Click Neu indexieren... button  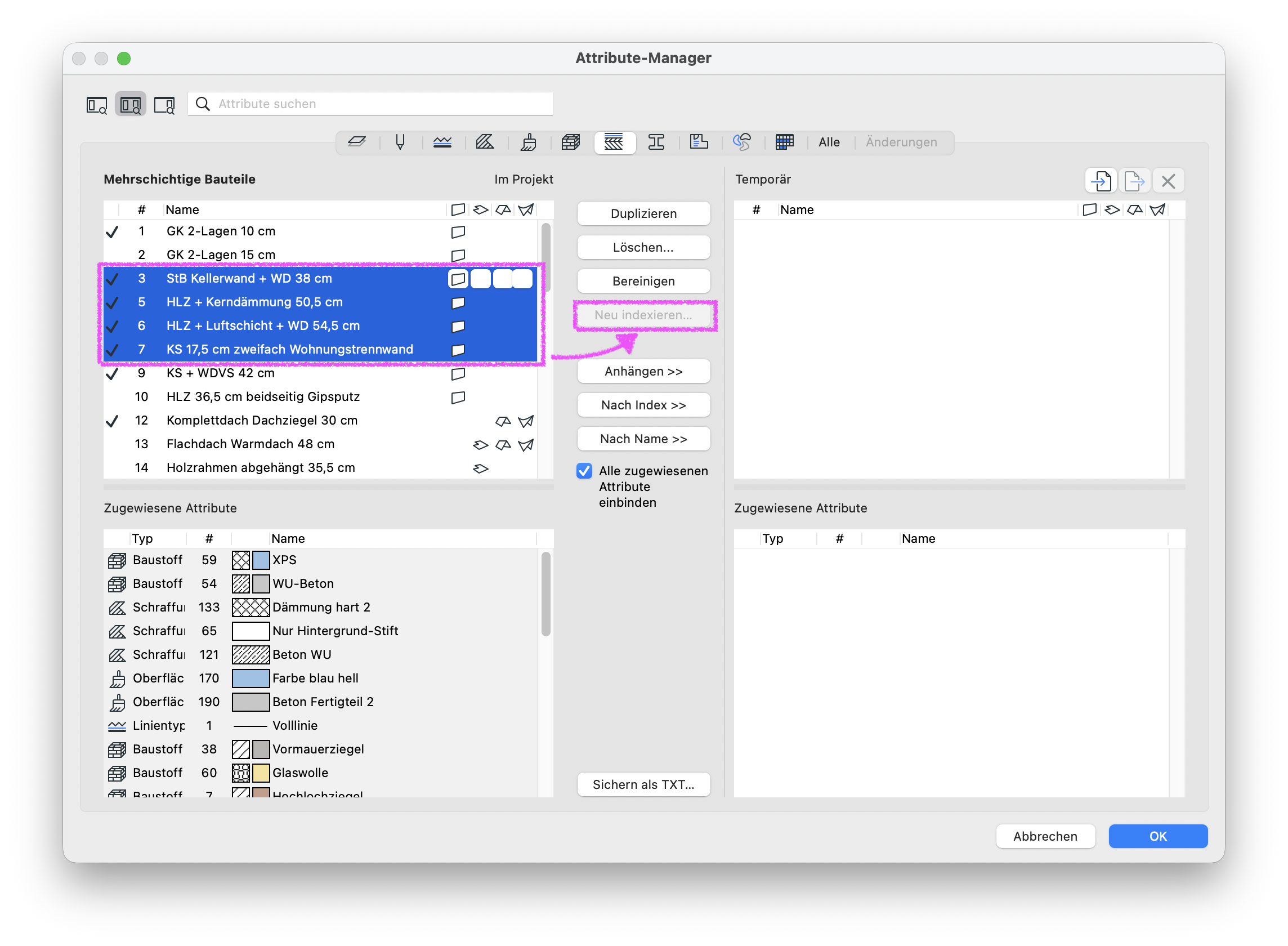tap(643, 315)
